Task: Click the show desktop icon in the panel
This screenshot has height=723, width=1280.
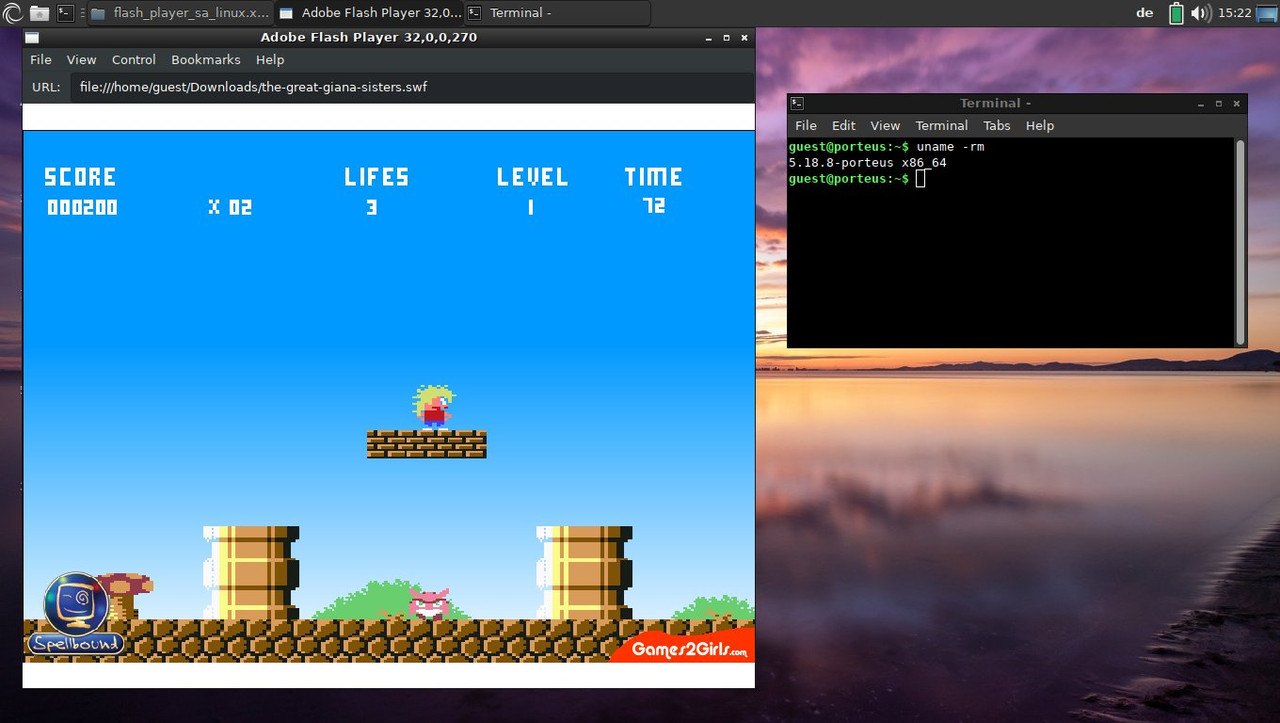Action: tap(1268, 13)
